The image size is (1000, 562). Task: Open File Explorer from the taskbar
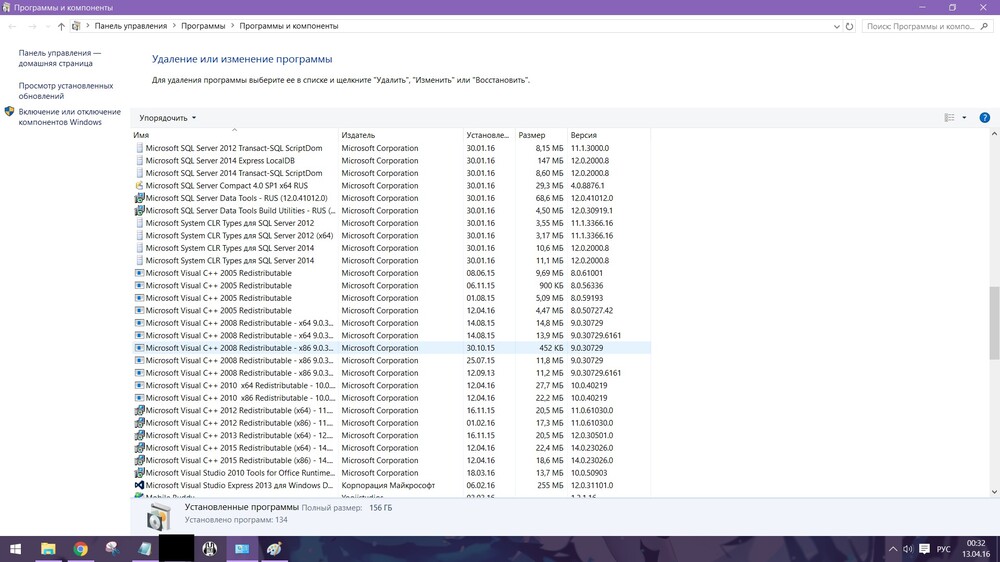[48, 549]
